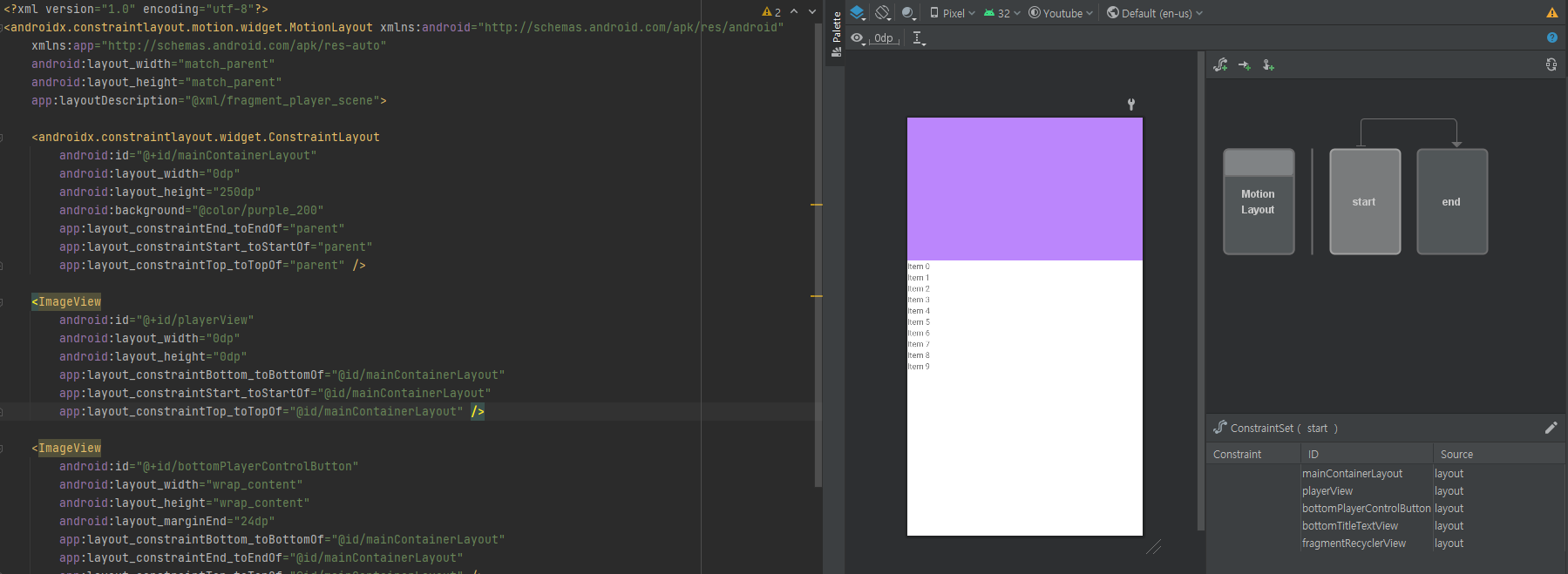Screen dimensions: 1568x574
Task: Click the create ConstraintSet icon
Action: 1221,65
